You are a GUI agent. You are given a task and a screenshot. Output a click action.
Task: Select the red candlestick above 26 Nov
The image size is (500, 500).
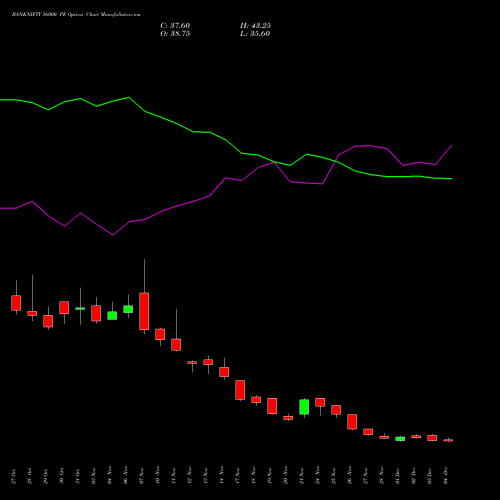tap(352, 422)
